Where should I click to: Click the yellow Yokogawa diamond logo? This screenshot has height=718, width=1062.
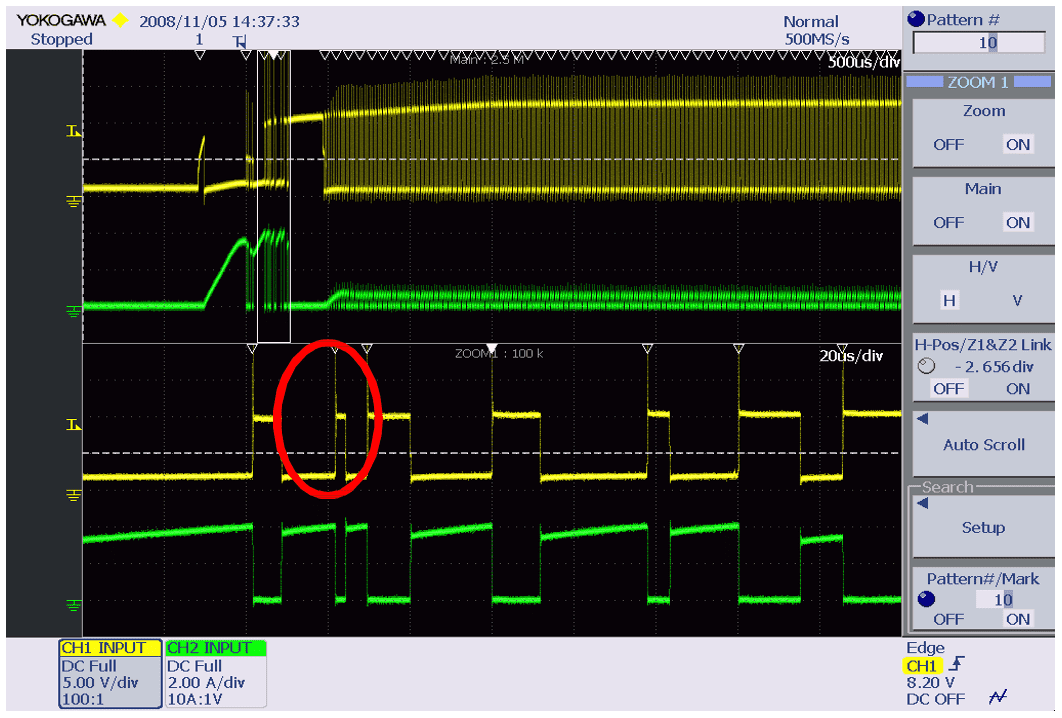120,21
